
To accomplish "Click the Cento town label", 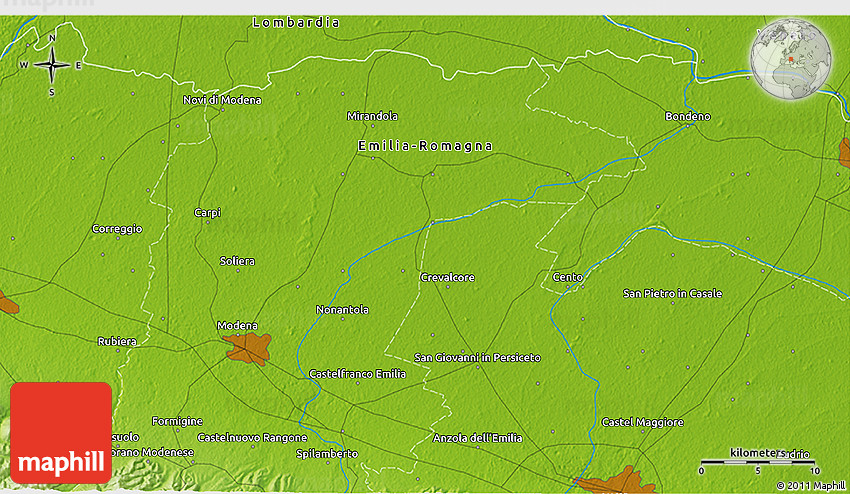I will (x=567, y=277).
